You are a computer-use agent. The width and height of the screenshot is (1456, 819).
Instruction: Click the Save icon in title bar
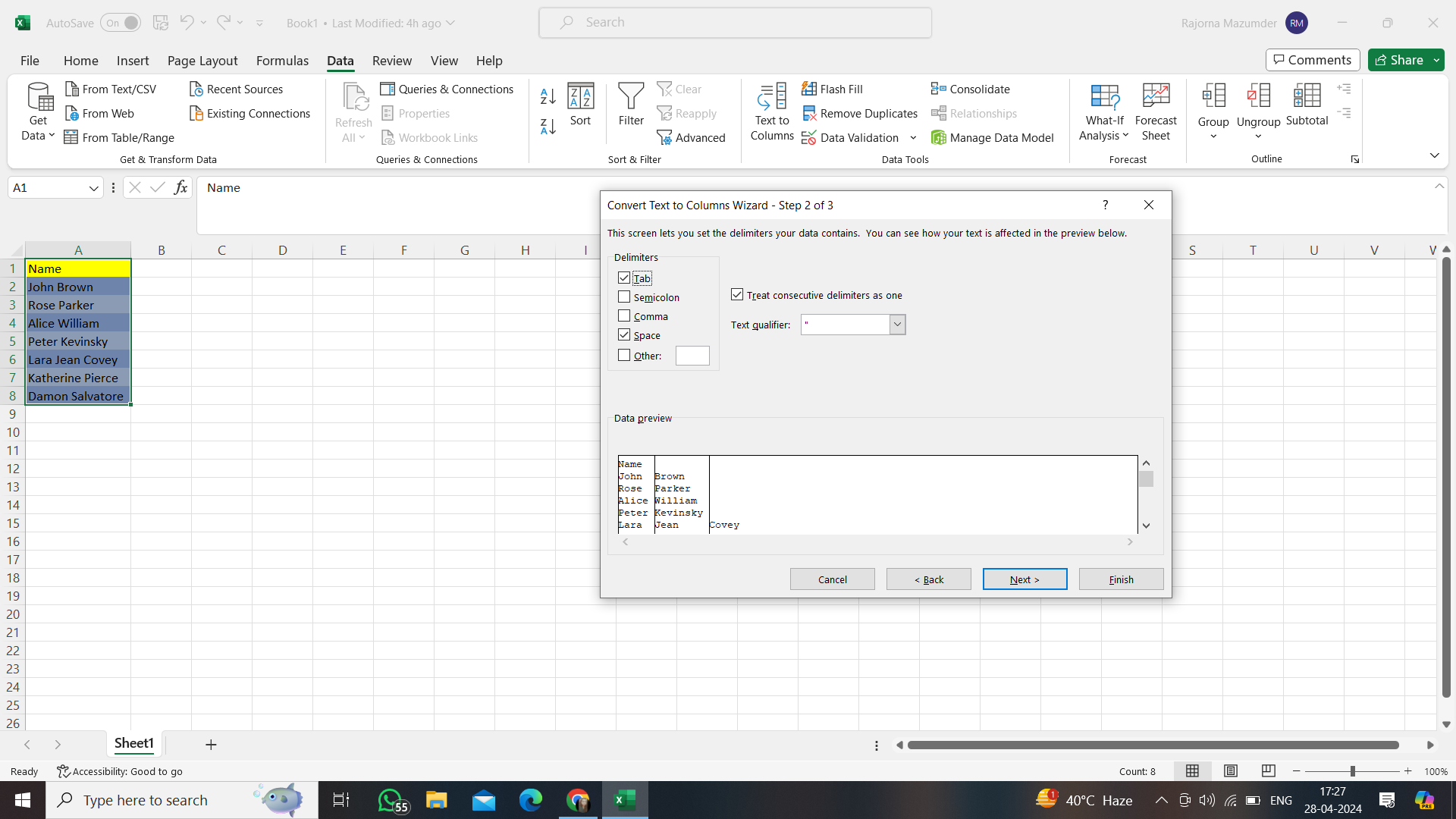pyautogui.click(x=160, y=23)
